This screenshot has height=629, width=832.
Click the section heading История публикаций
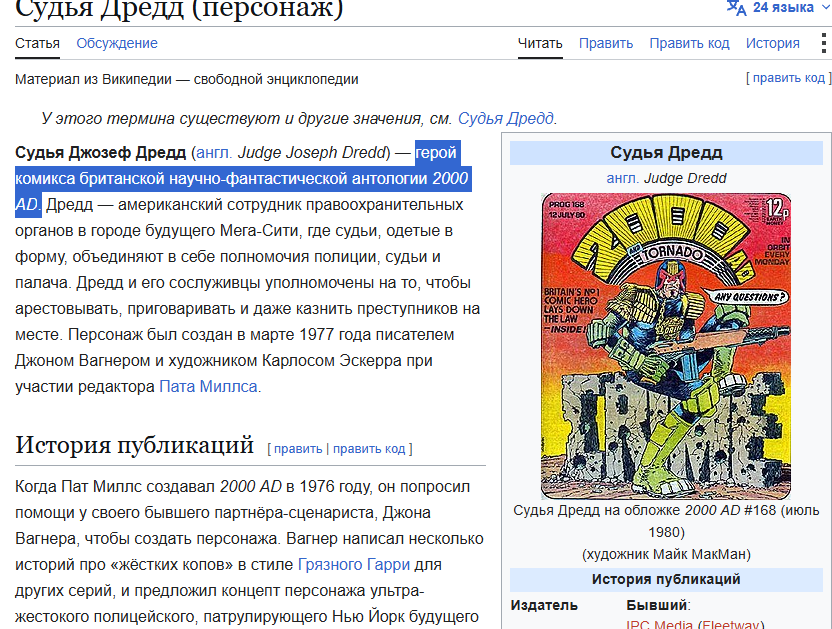click(134, 445)
